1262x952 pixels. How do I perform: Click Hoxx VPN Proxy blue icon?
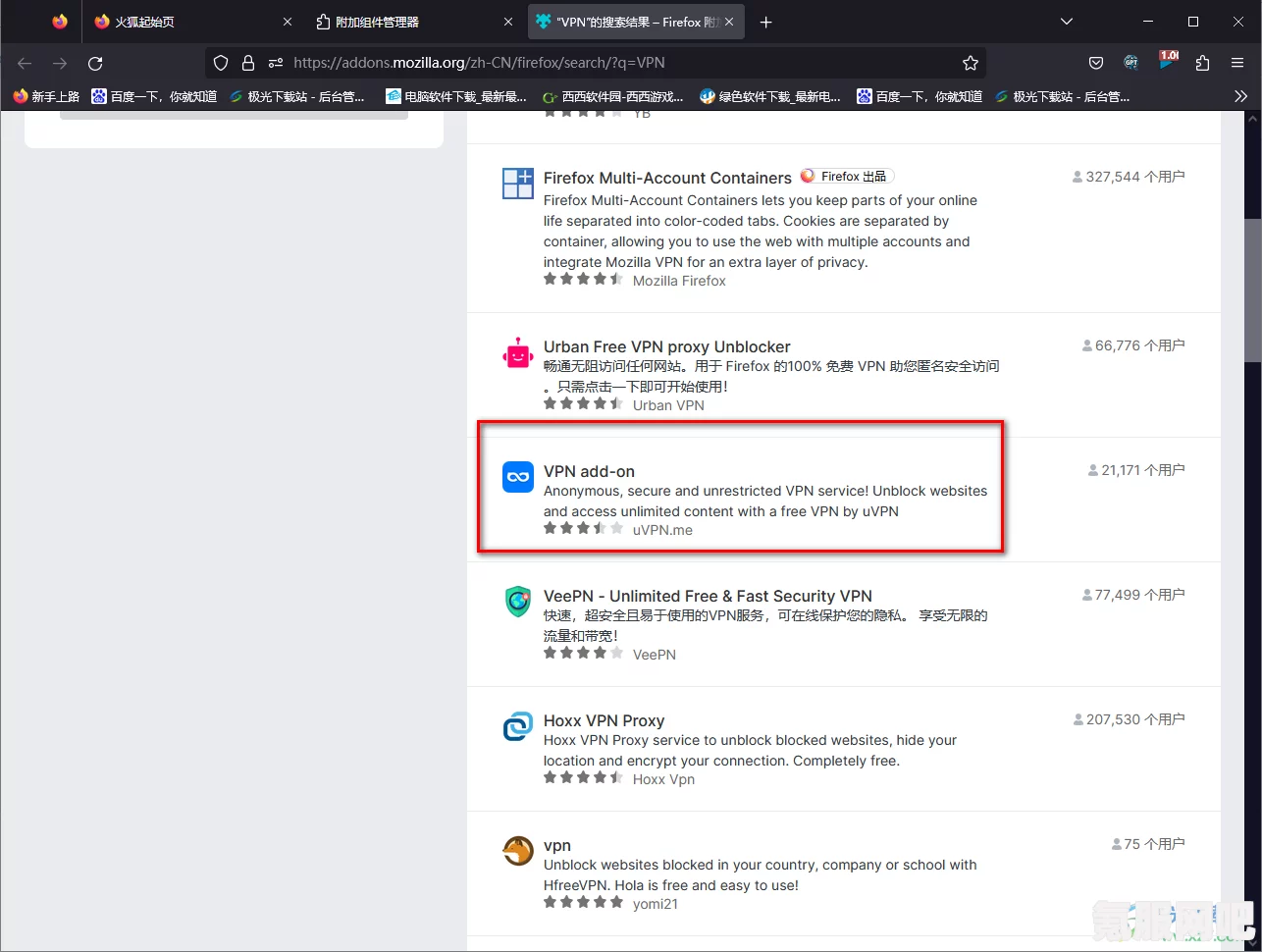tap(518, 726)
